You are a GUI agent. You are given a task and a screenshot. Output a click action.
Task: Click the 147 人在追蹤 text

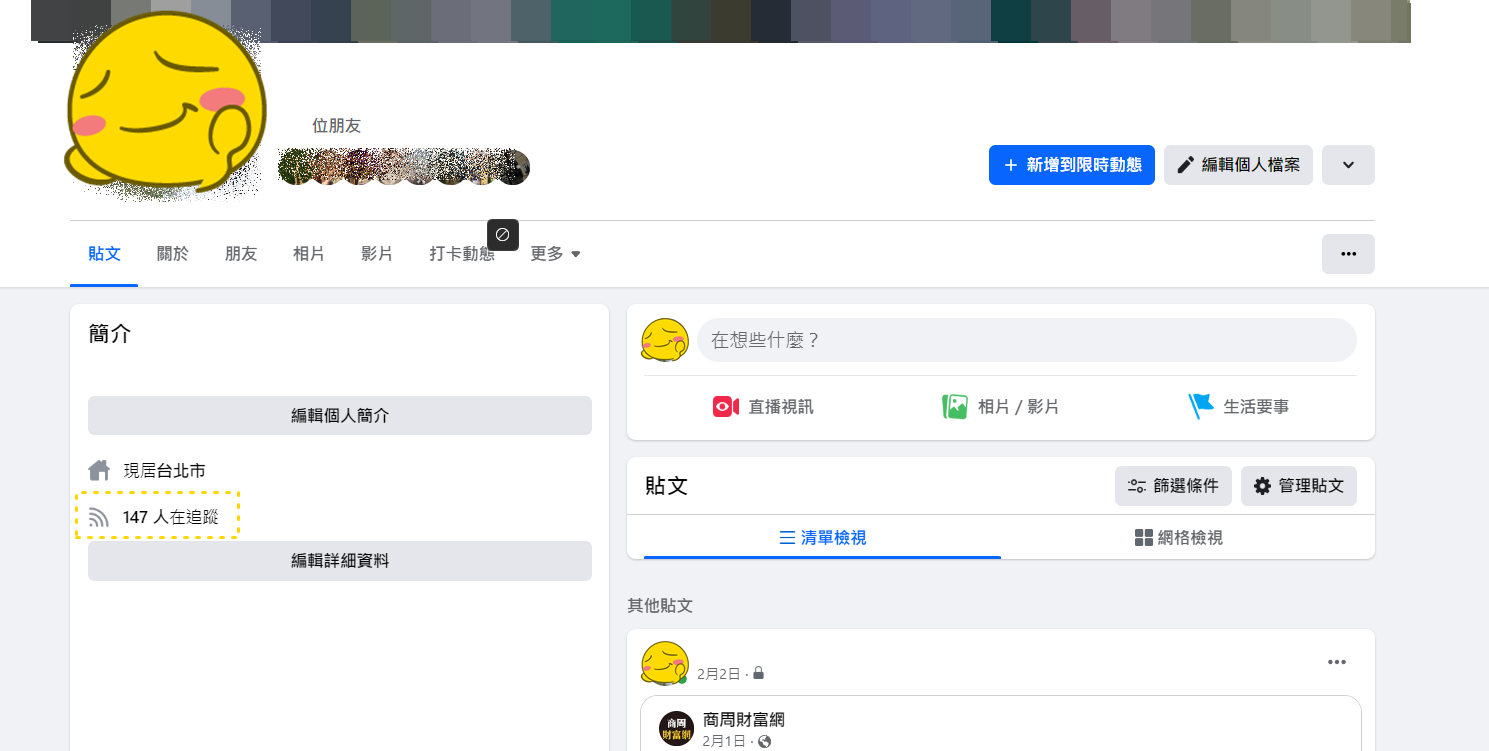[x=171, y=517]
